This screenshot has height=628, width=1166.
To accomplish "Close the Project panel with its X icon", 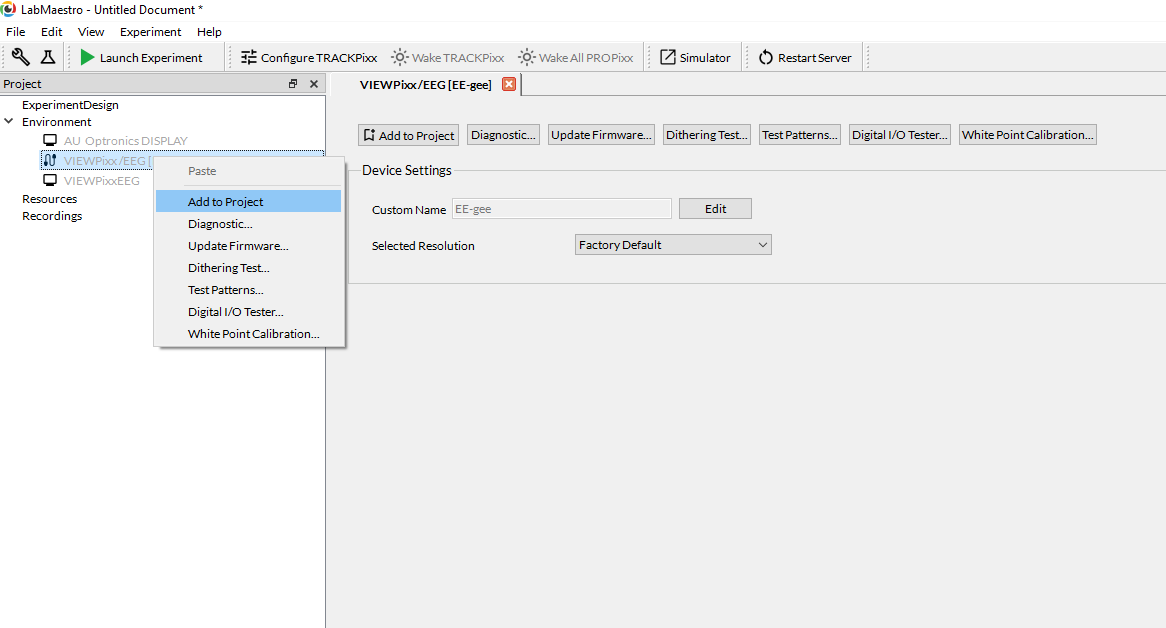I will point(313,84).
